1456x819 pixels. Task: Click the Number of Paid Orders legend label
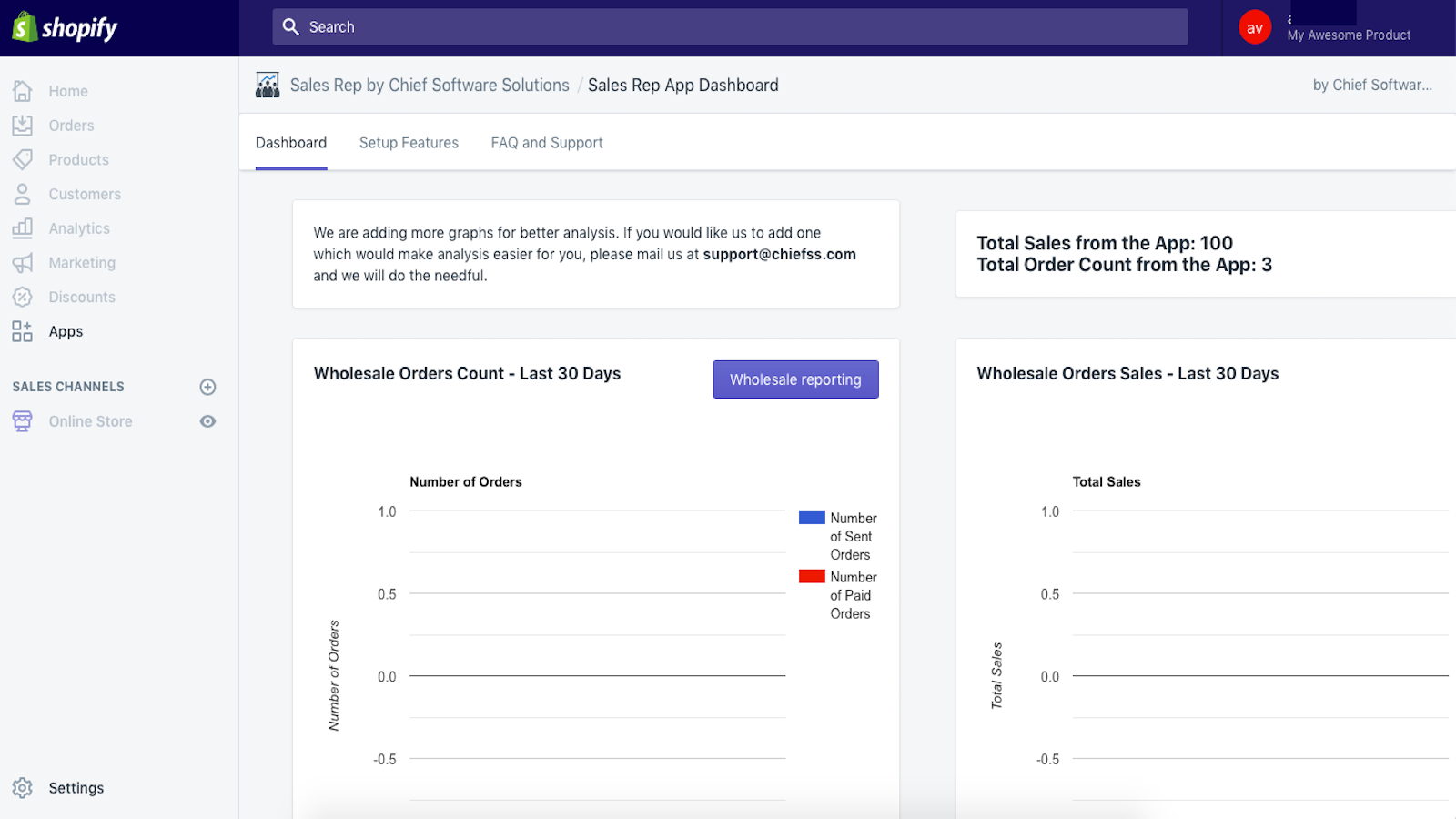point(854,595)
